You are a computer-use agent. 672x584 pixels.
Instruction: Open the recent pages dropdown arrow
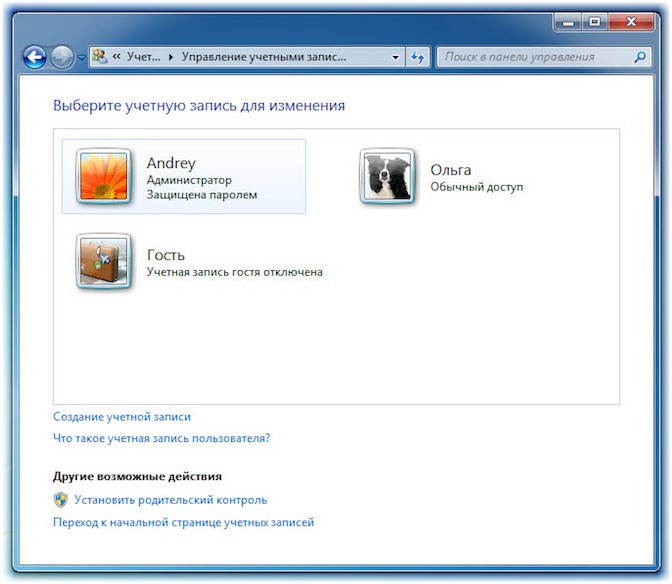(81, 57)
